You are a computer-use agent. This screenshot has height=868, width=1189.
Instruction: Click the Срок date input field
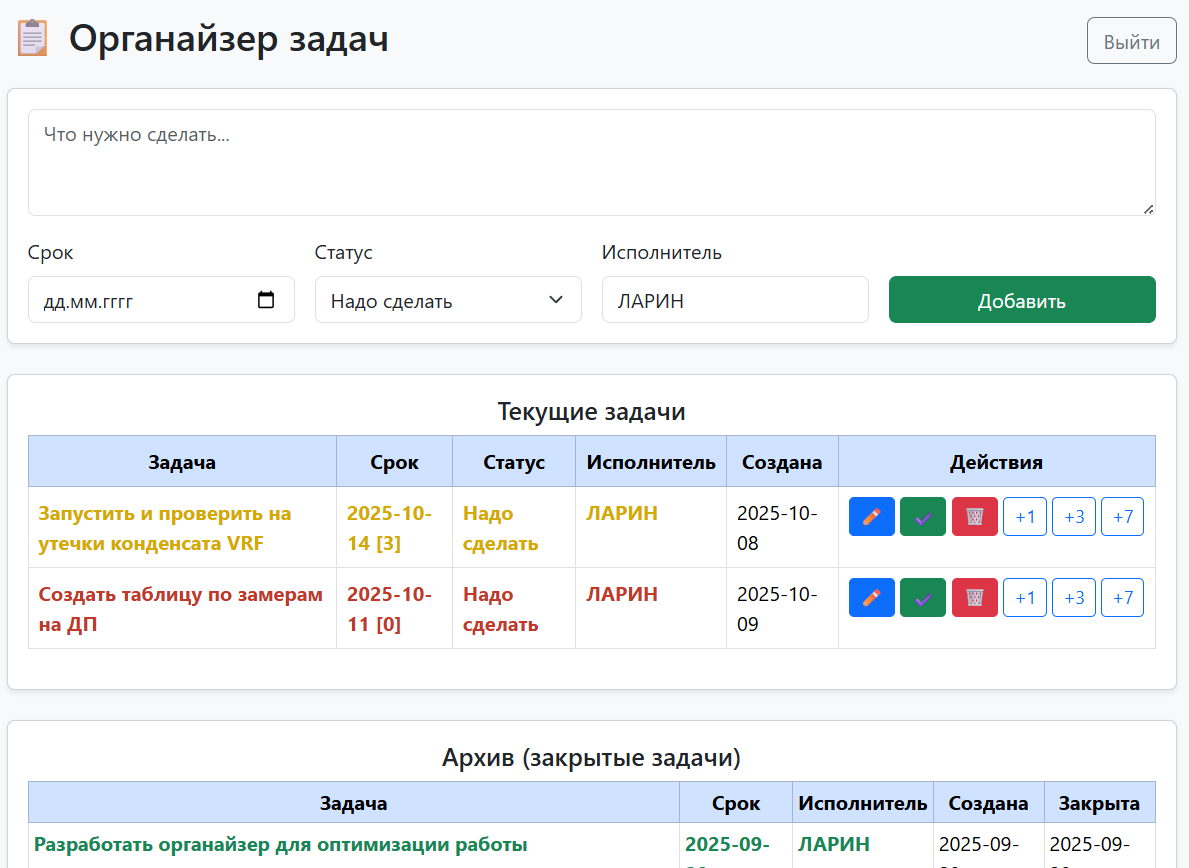point(140,300)
